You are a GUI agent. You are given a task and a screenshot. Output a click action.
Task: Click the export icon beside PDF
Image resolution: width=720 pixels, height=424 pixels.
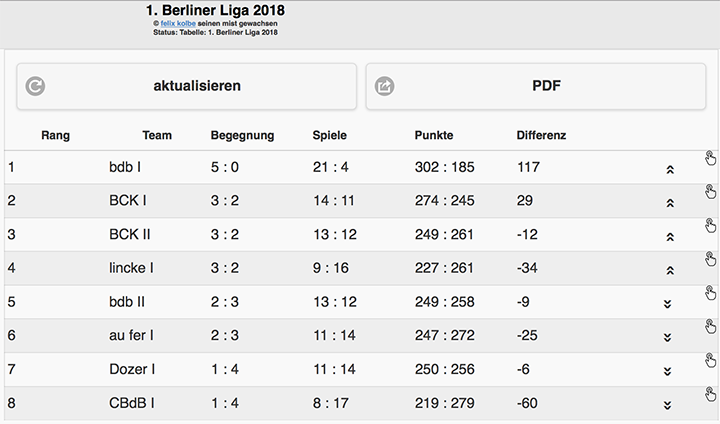click(x=384, y=86)
